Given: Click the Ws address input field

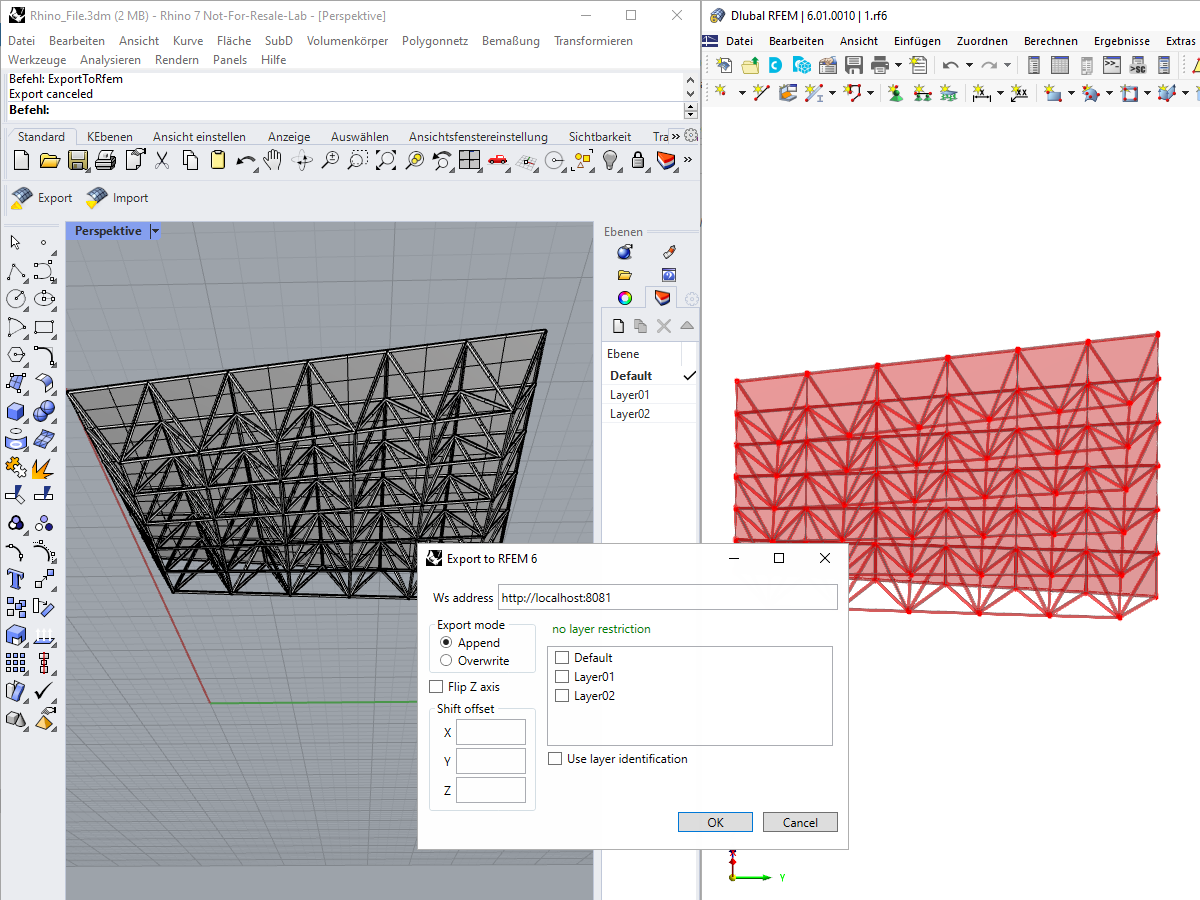Looking at the screenshot, I should (x=667, y=598).
